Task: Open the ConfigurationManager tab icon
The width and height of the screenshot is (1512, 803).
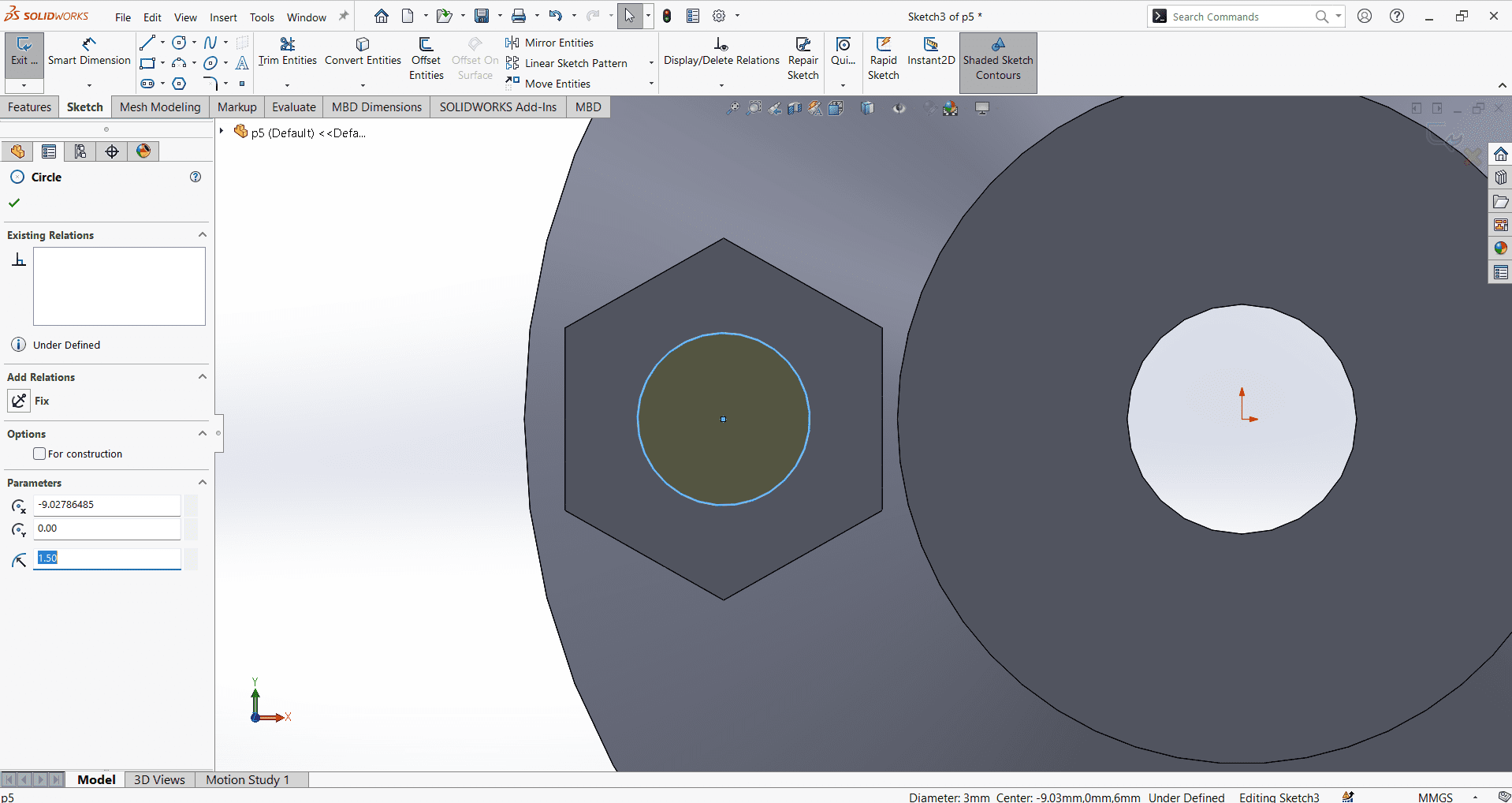Action: 80,151
